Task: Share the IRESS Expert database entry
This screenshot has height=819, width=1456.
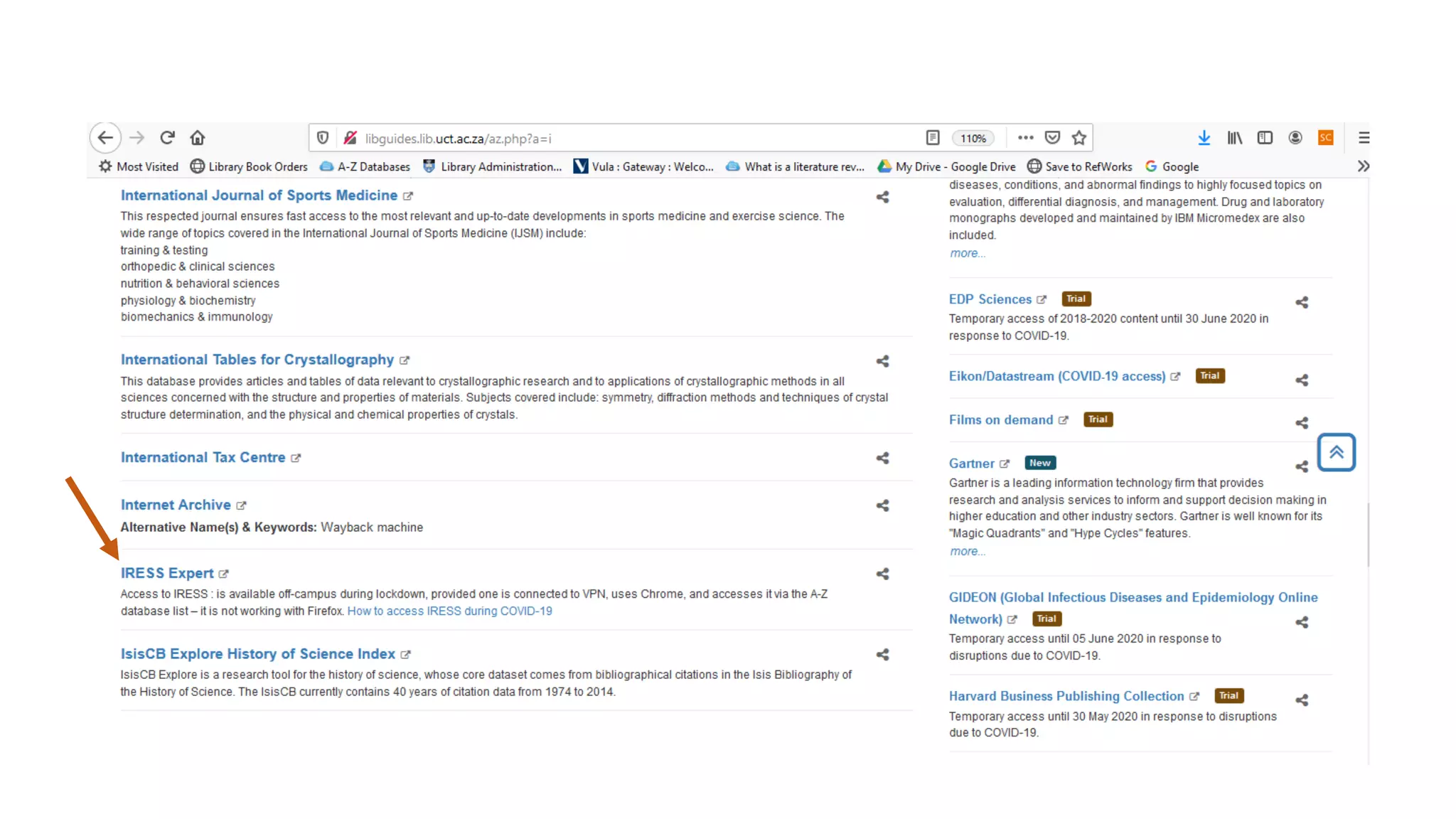Action: point(882,574)
